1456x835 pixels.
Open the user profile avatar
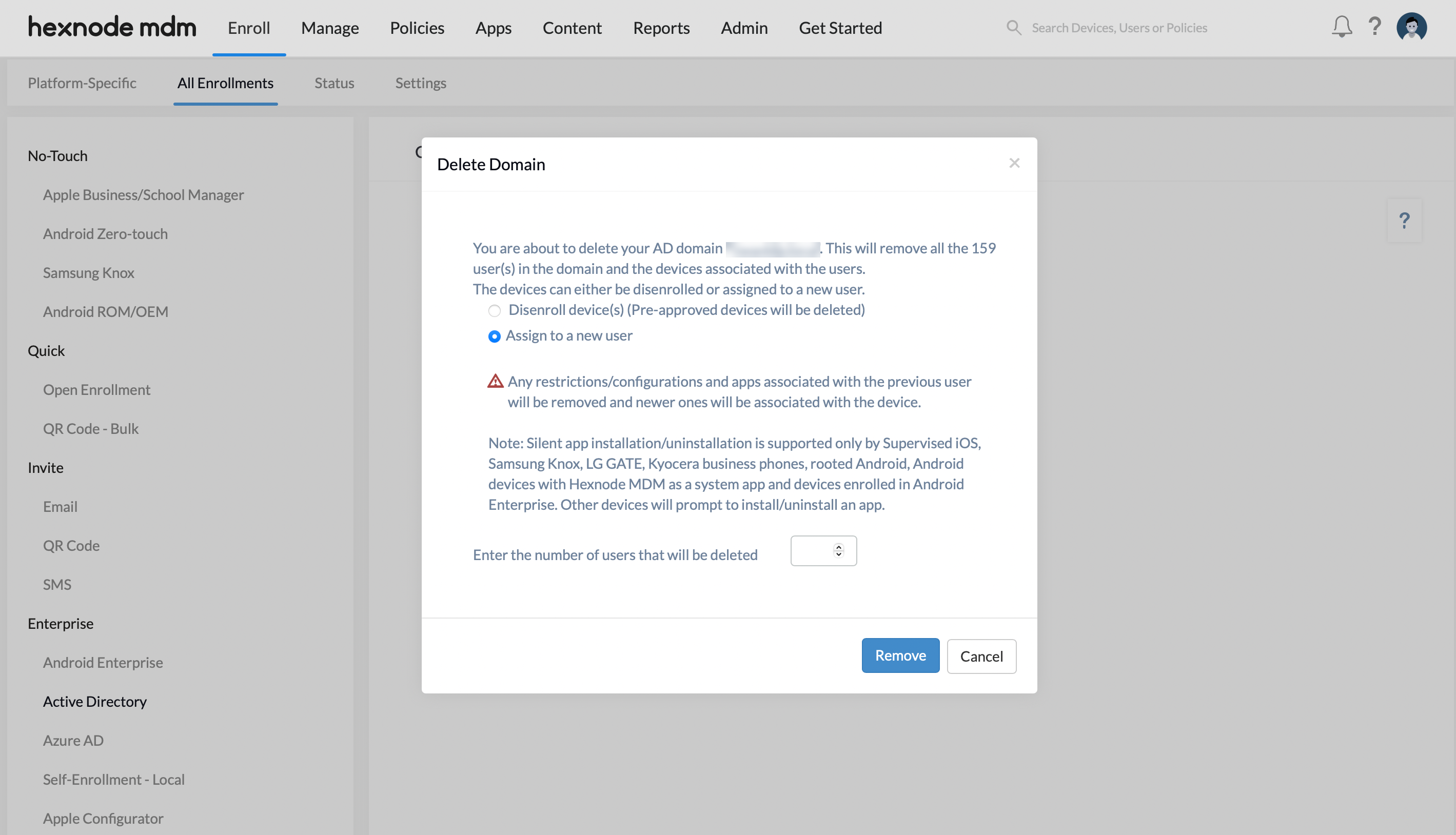click(x=1411, y=27)
